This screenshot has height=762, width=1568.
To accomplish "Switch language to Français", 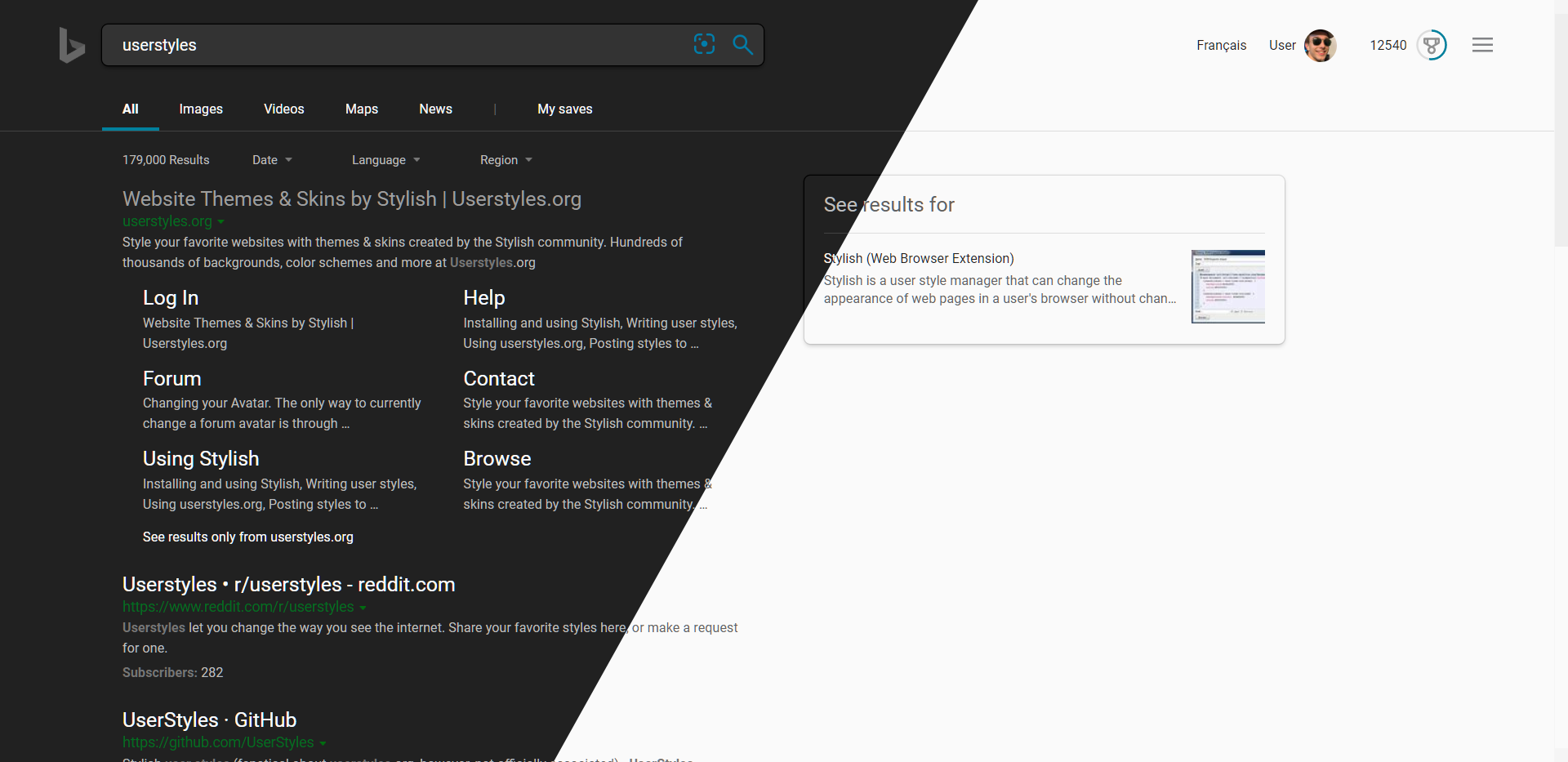I will (x=1220, y=46).
